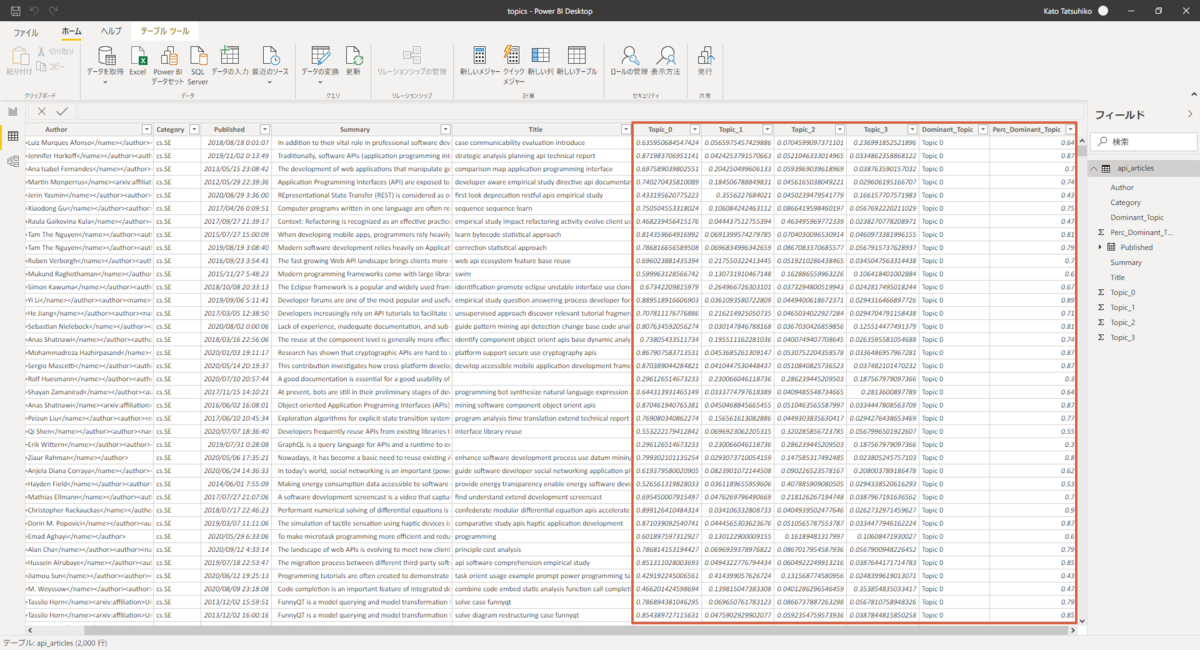
Task: Switch to report view in left sidebar
Action: 13,111
